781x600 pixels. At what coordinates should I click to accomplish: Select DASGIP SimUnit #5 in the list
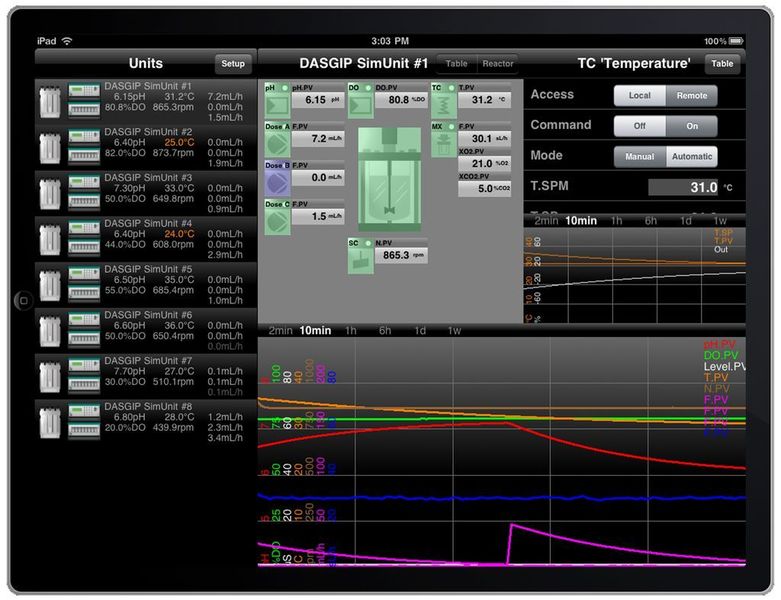tap(146, 285)
